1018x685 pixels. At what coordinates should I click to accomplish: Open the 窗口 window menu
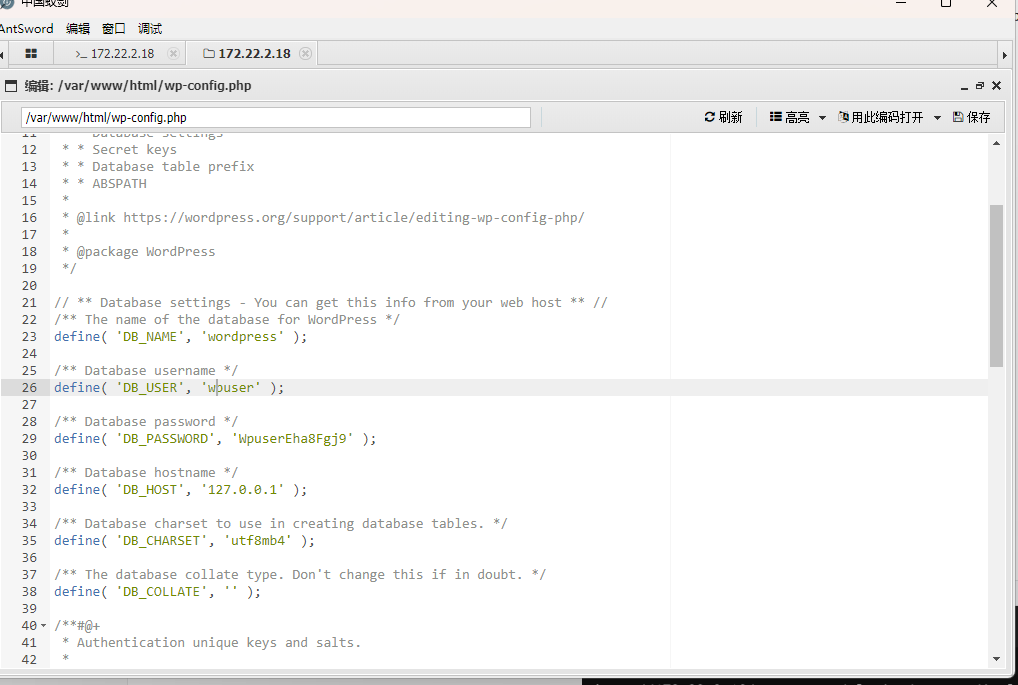[114, 29]
